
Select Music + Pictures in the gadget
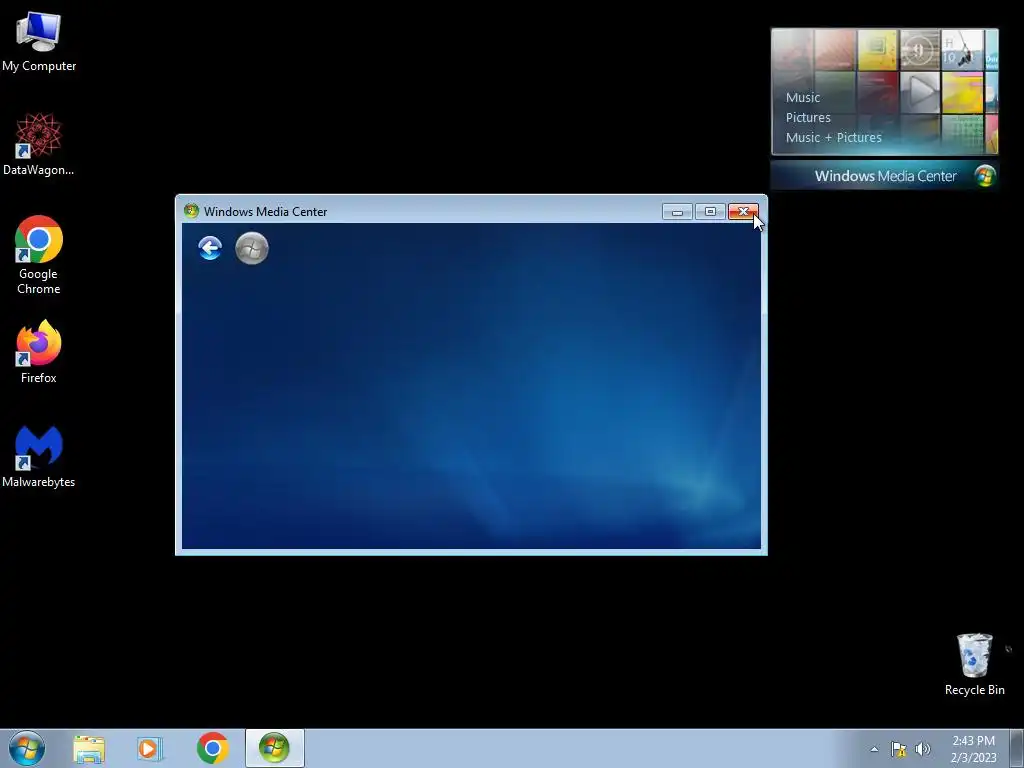point(833,137)
